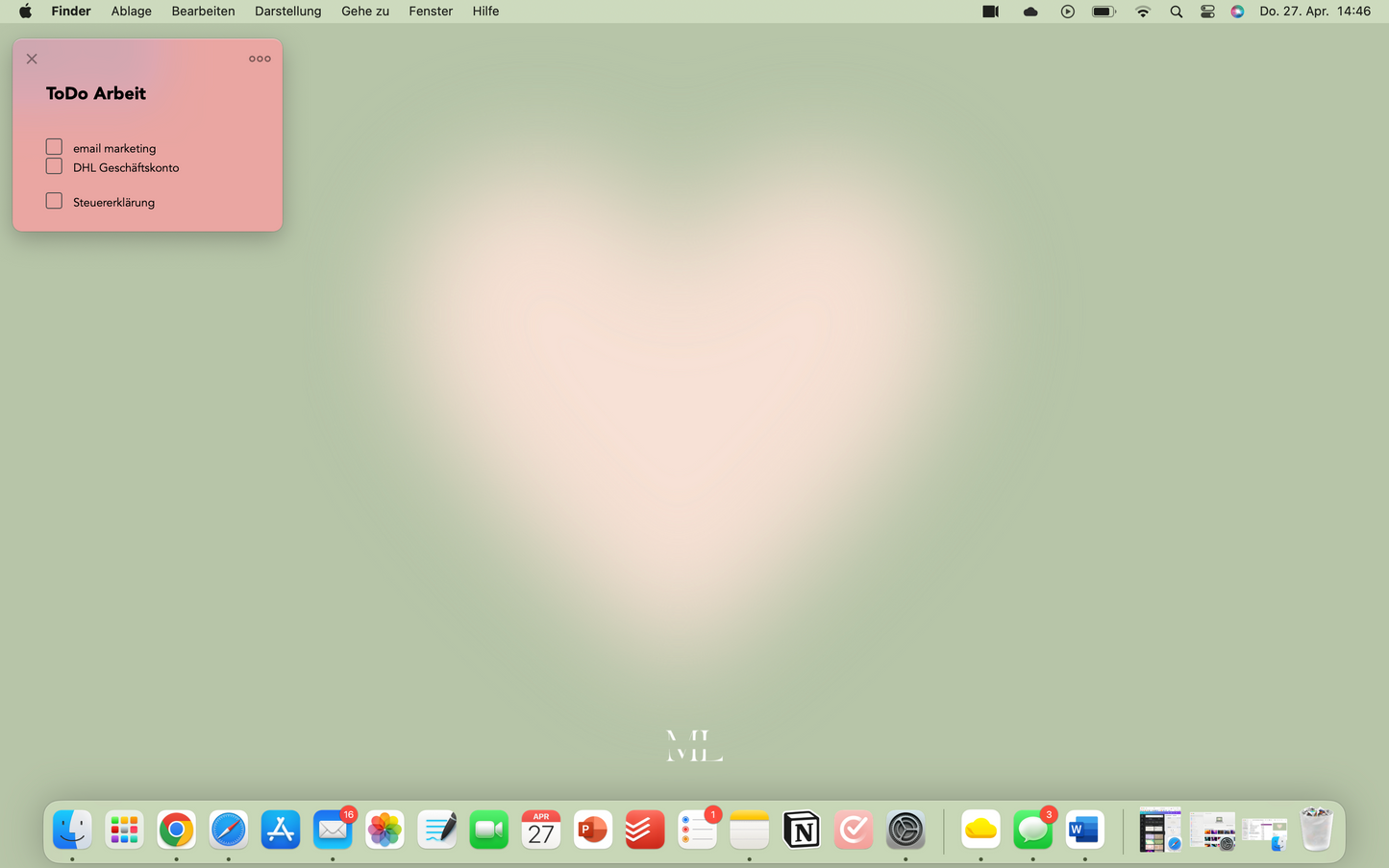This screenshot has height=868, width=1389.
Task: Open the Darstellung menu
Action: coord(287,12)
